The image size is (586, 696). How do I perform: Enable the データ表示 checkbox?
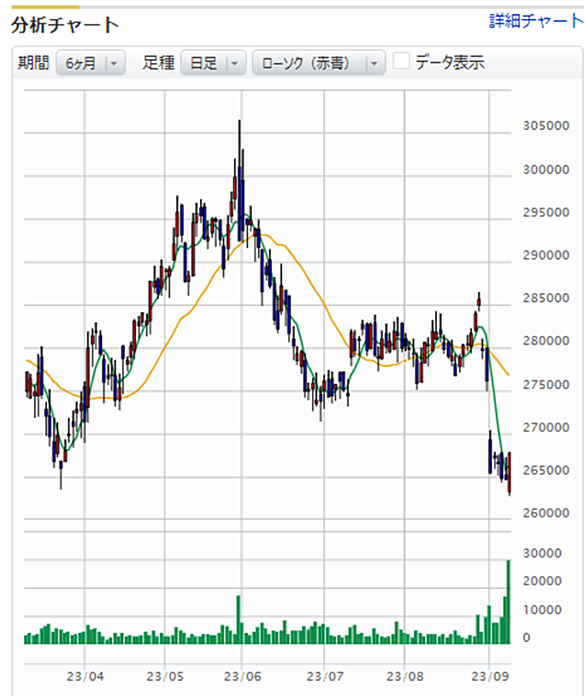click(401, 61)
